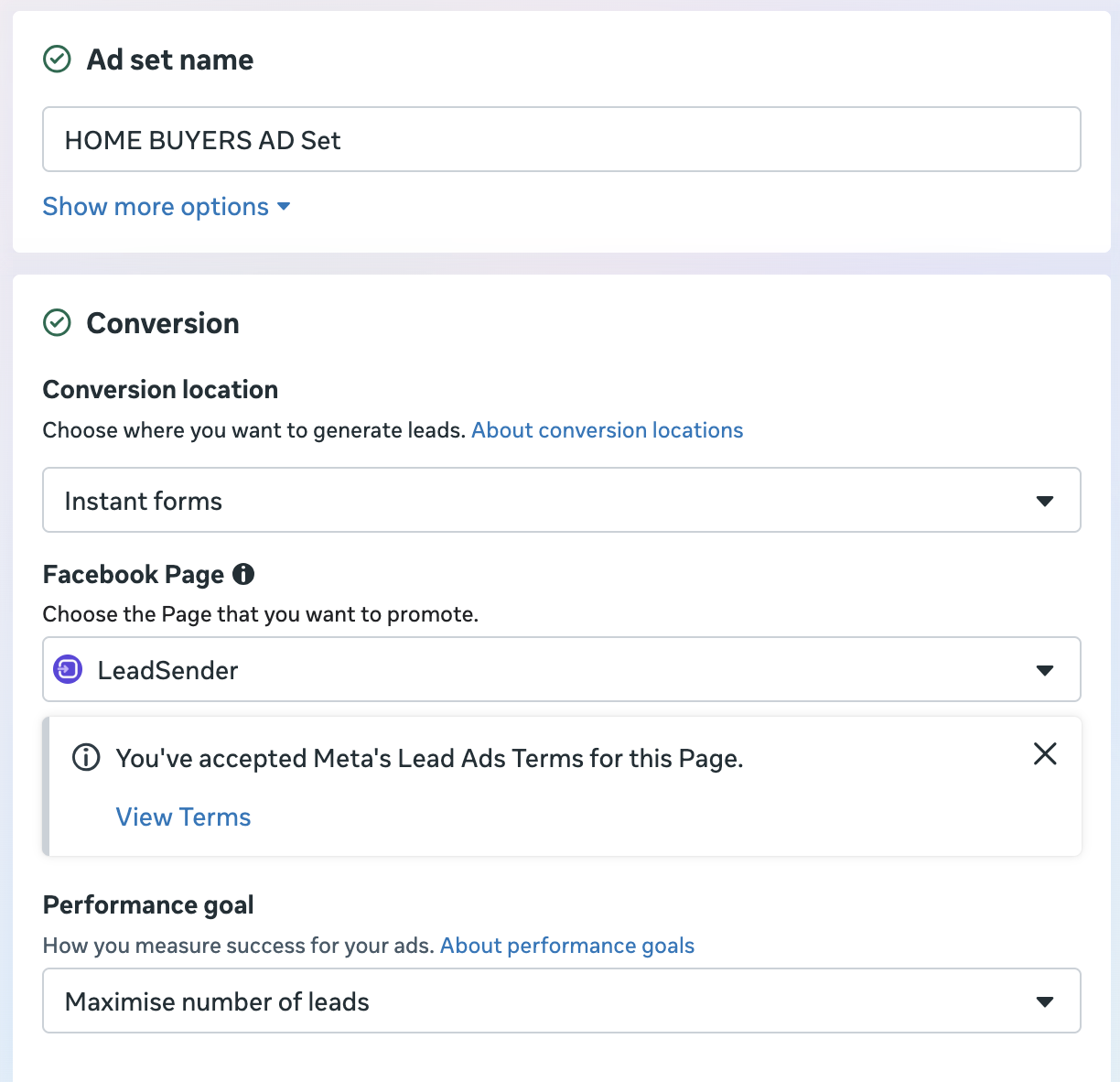
Task: Click the View Terms link
Action: coord(183,817)
